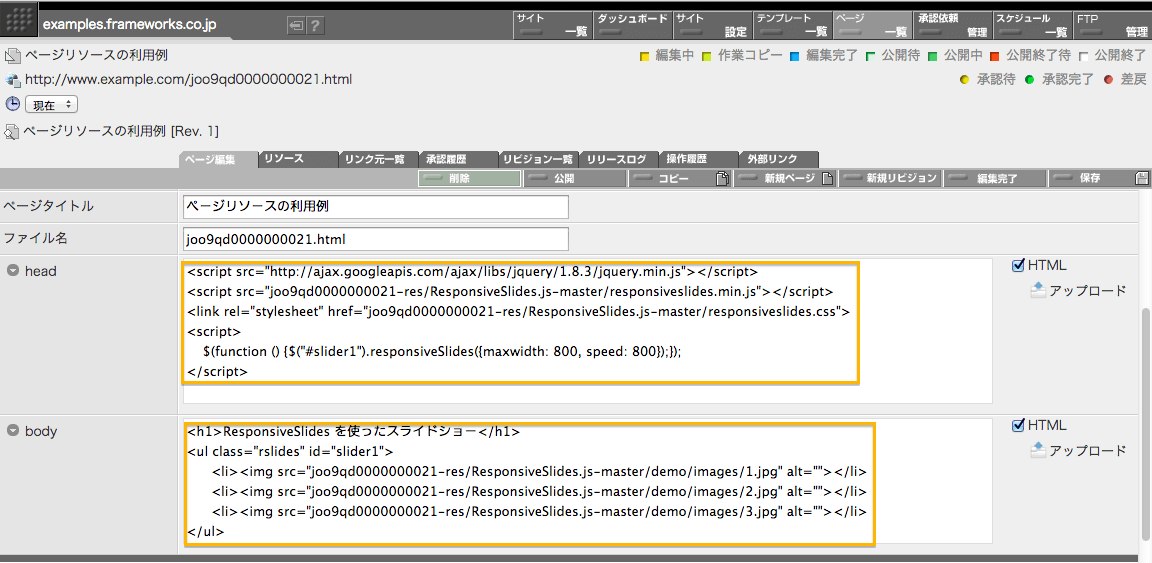
Task: Open サイト設定 in top navigation
Action: click(x=712, y=25)
